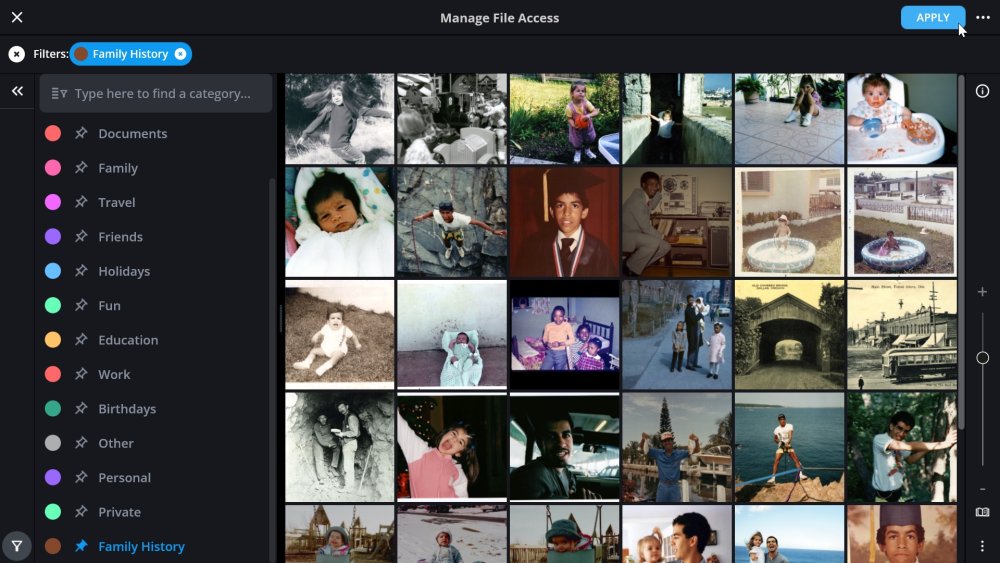Toggle the pin on the Documents category

(81, 133)
